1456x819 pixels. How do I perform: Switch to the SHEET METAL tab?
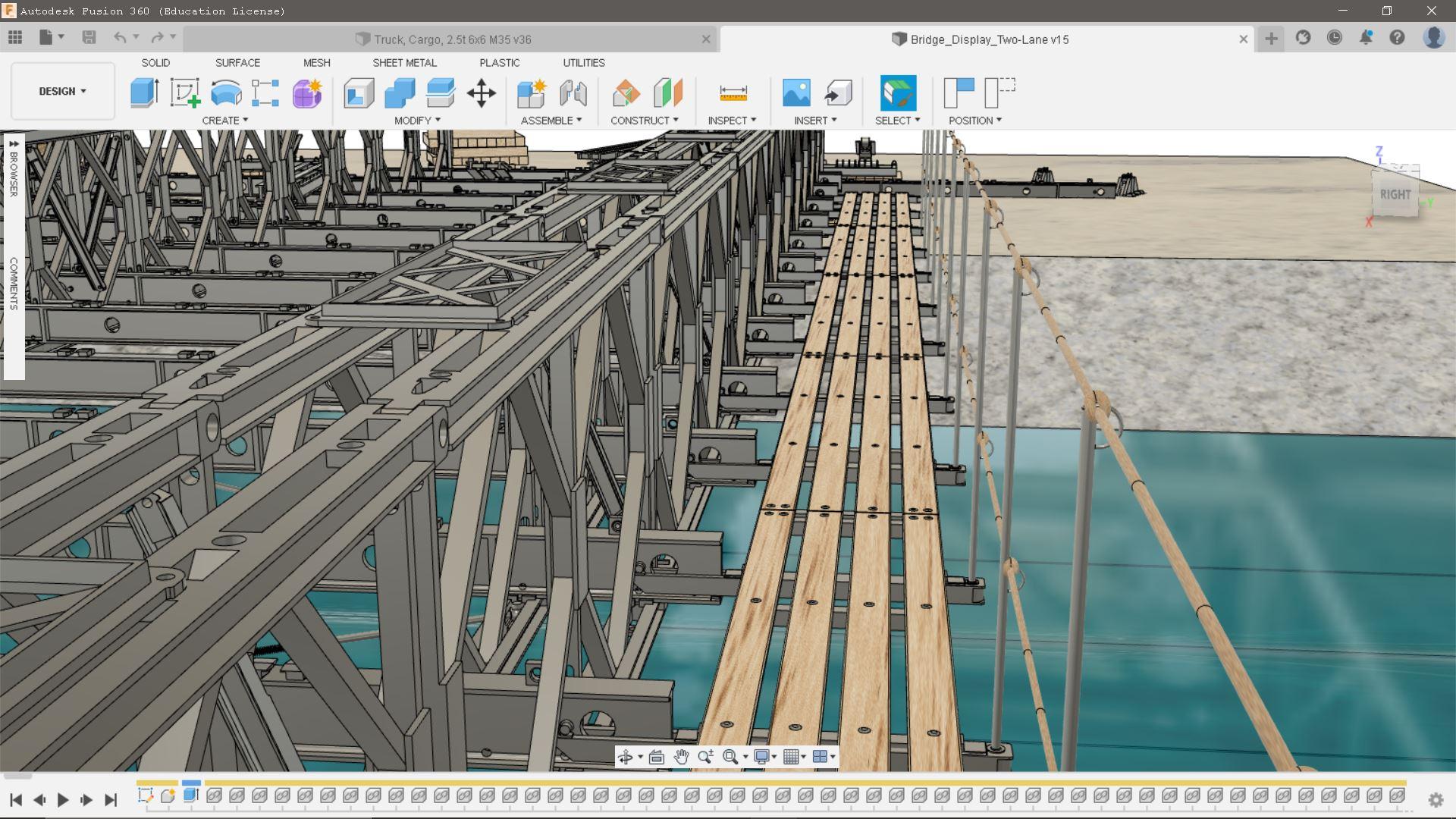tap(404, 63)
